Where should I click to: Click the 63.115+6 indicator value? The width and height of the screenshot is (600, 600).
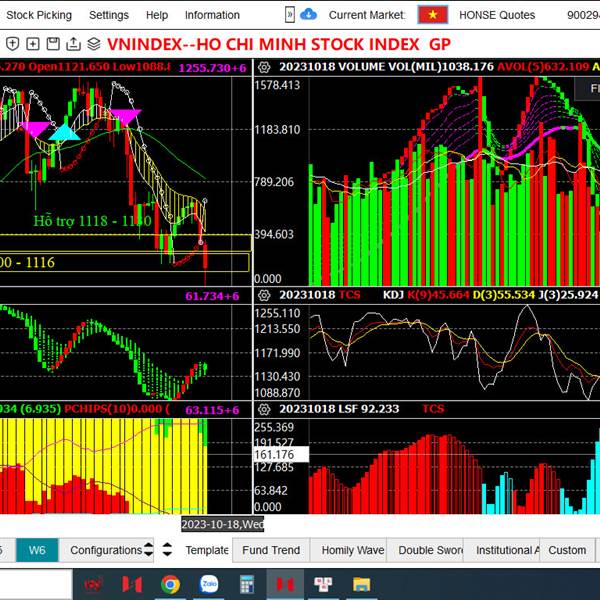(212, 410)
